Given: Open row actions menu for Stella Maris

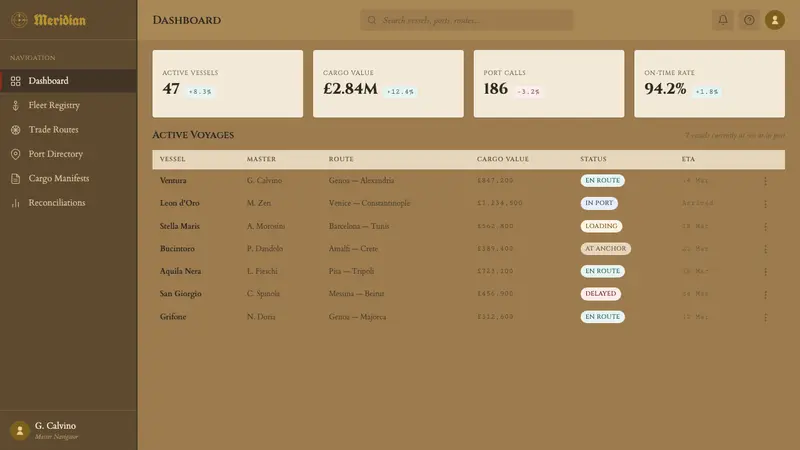Looking at the screenshot, I should point(765,227).
